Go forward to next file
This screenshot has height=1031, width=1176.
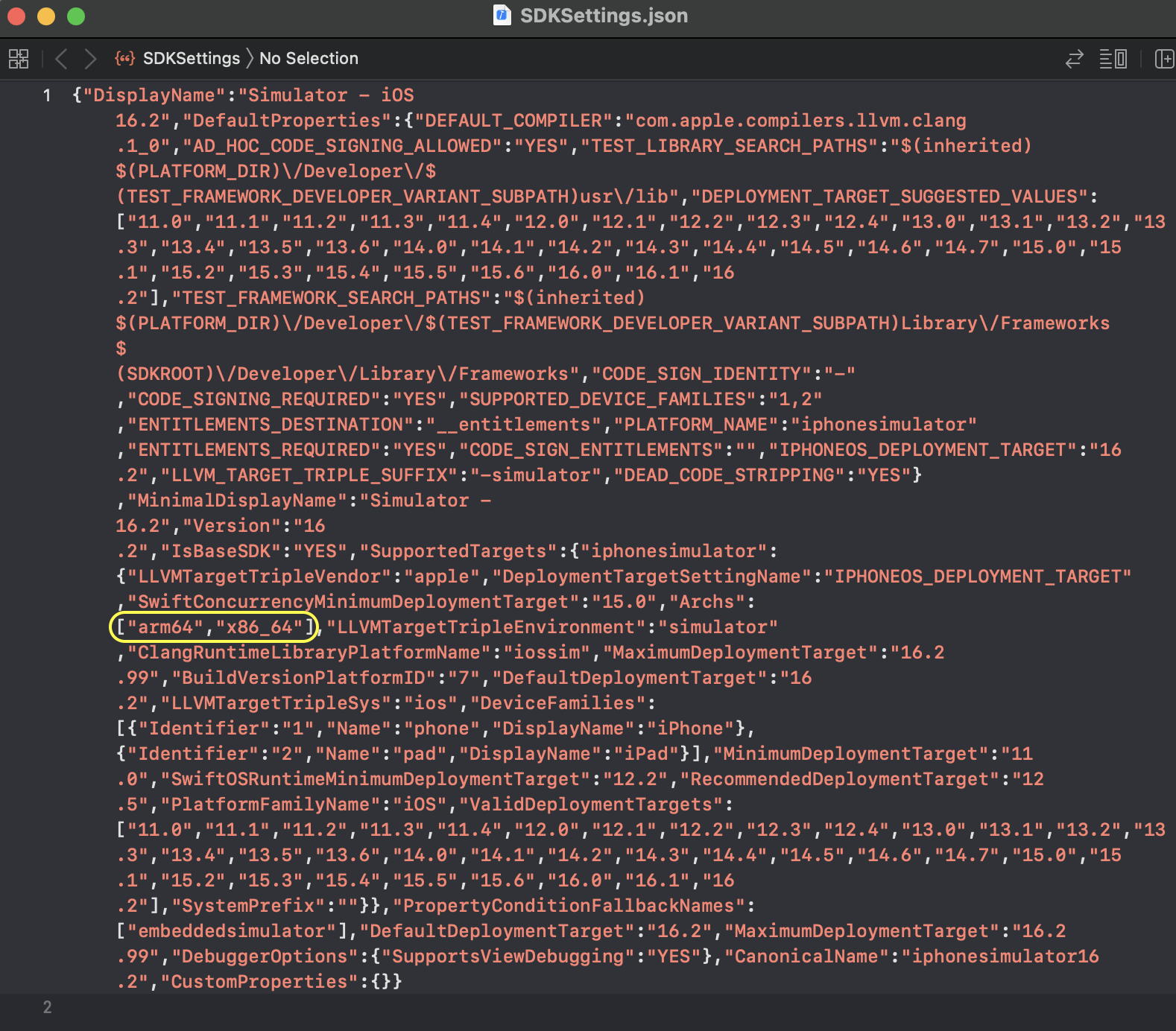tap(90, 58)
